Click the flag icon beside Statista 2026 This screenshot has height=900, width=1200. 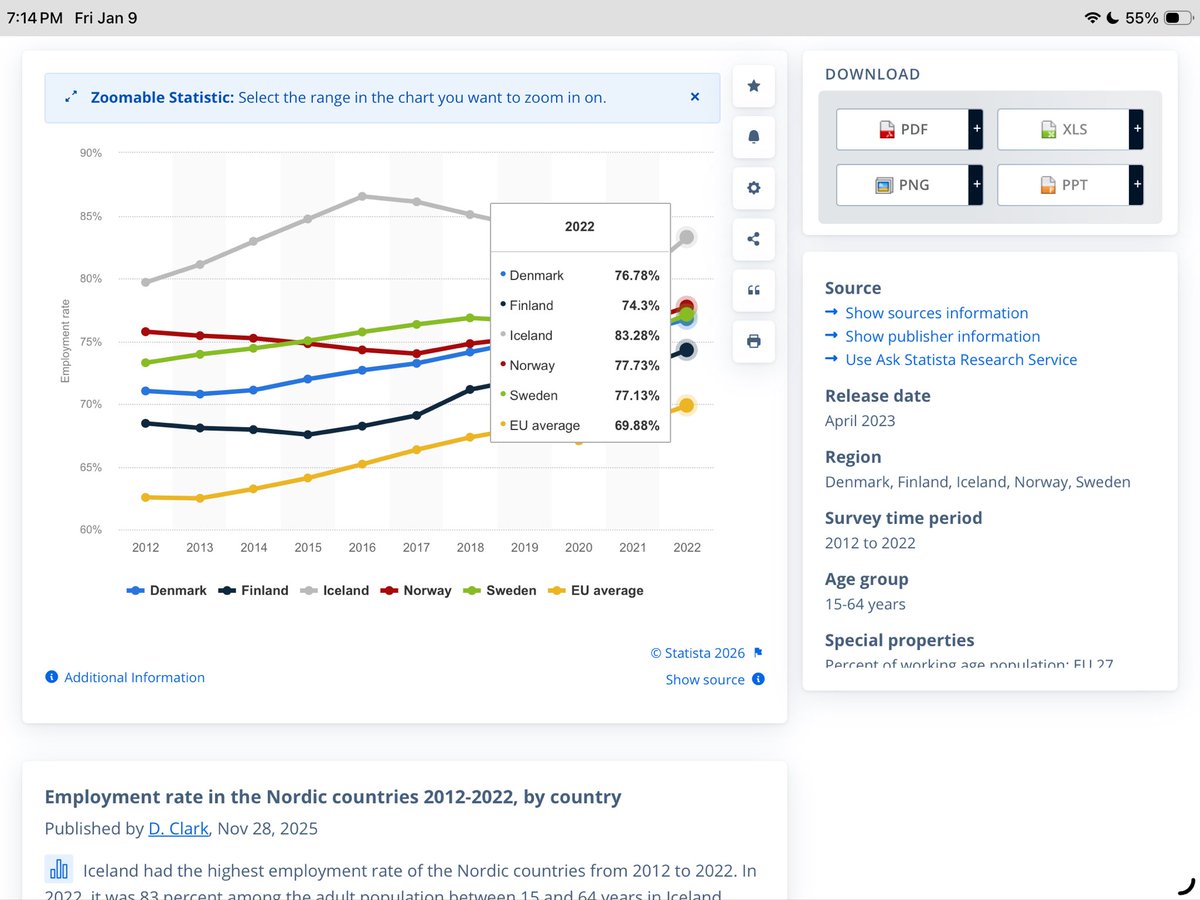pyautogui.click(x=758, y=653)
